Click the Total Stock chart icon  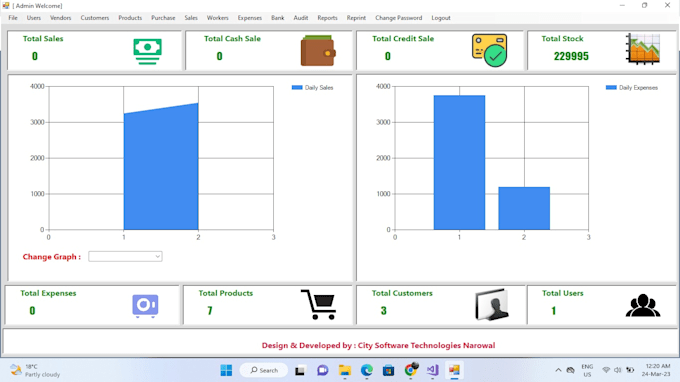coord(643,49)
